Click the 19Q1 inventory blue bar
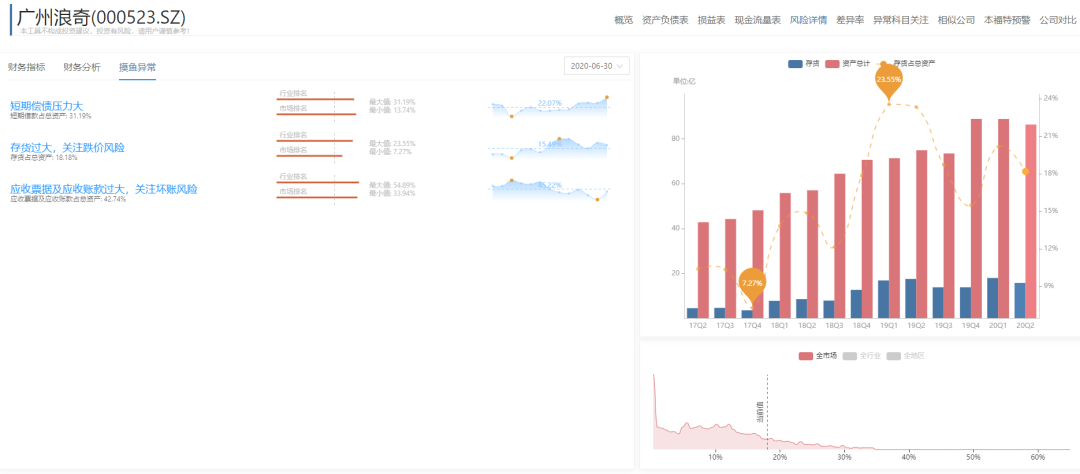 pos(883,299)
